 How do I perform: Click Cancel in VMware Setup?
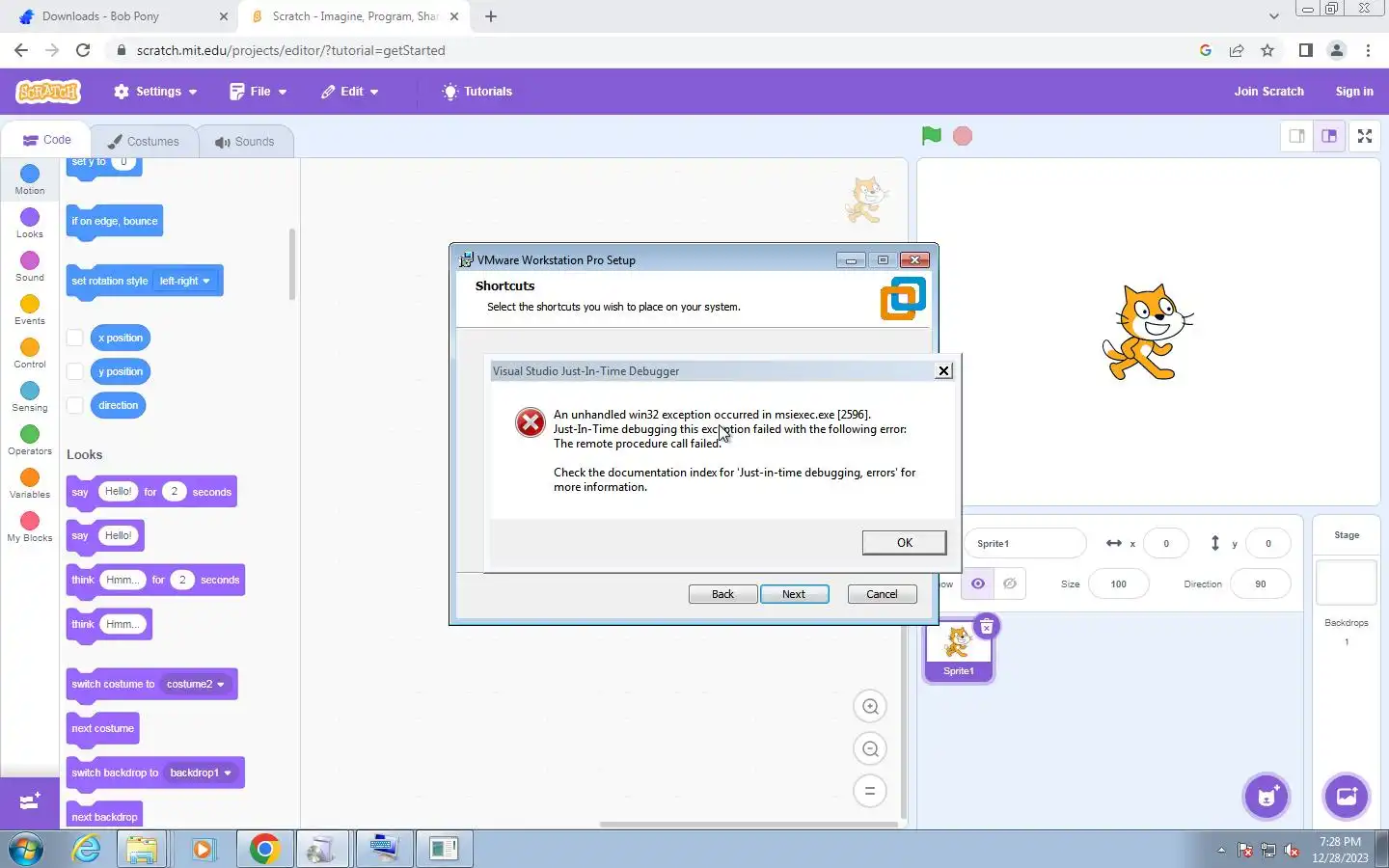[882, 594]
